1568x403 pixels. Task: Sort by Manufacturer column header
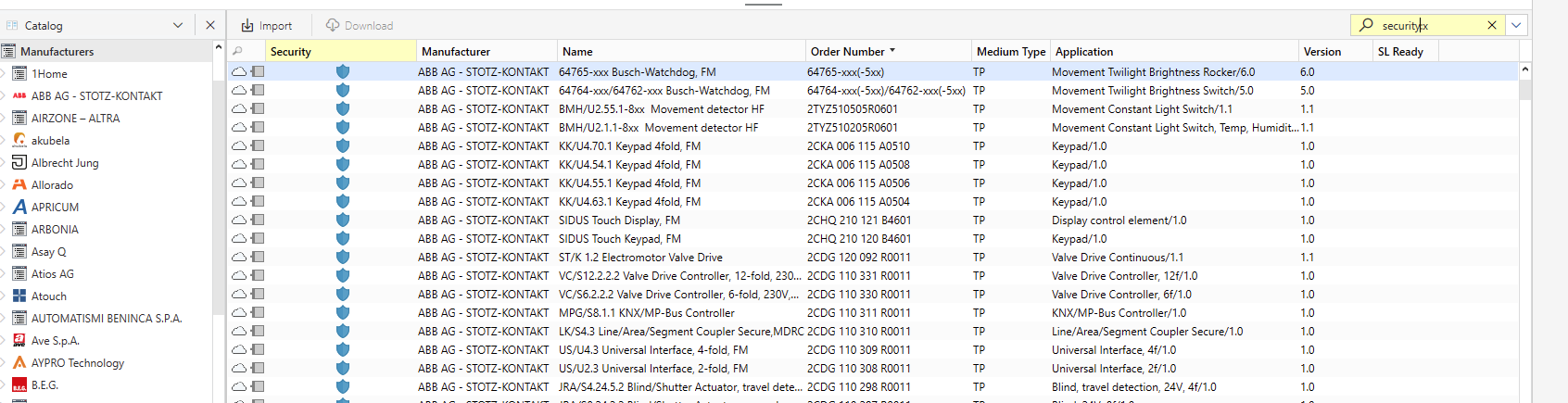(487, 52)
